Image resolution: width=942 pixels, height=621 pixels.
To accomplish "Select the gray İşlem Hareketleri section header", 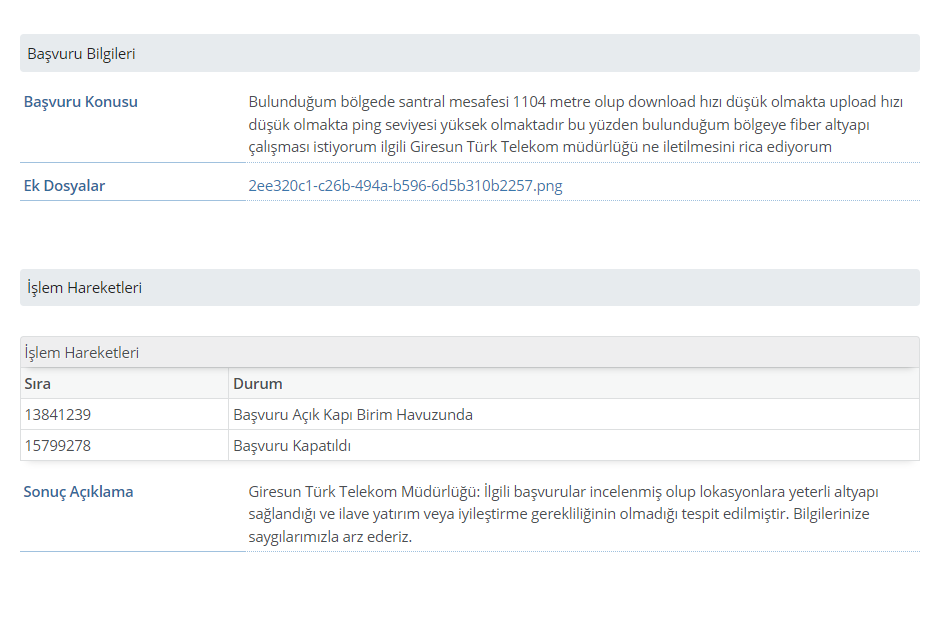I will pos(470,288).
